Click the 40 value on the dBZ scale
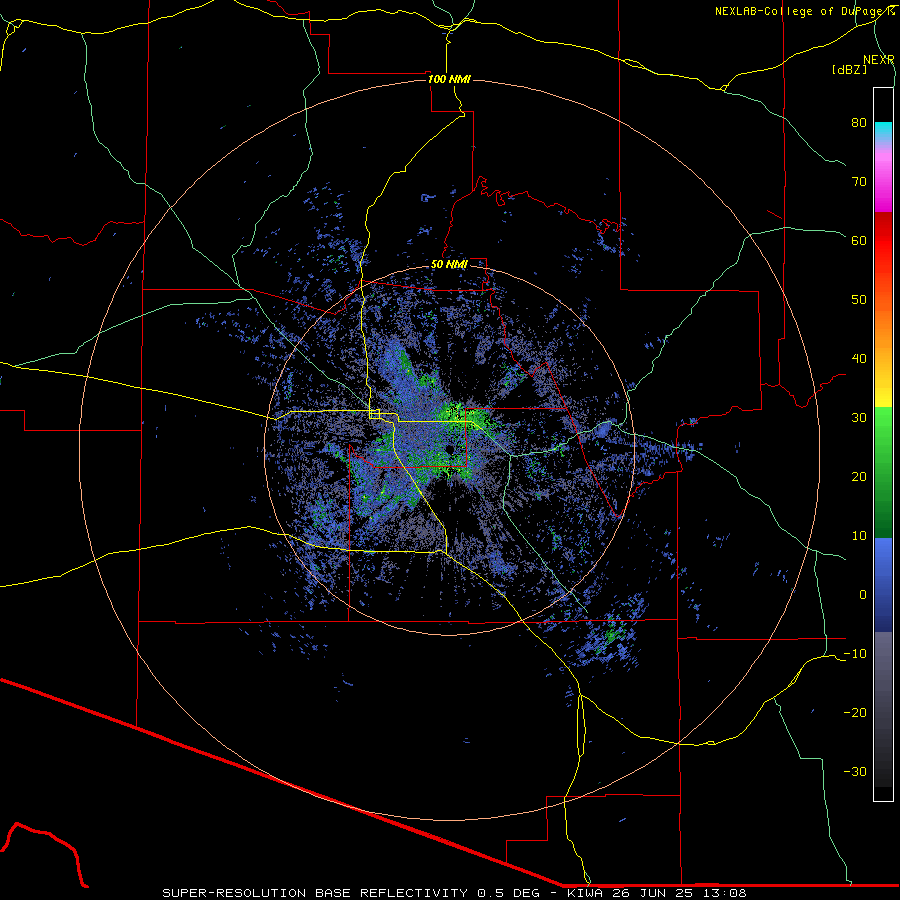This screenshot has height=900, width=900. (859, 359)
